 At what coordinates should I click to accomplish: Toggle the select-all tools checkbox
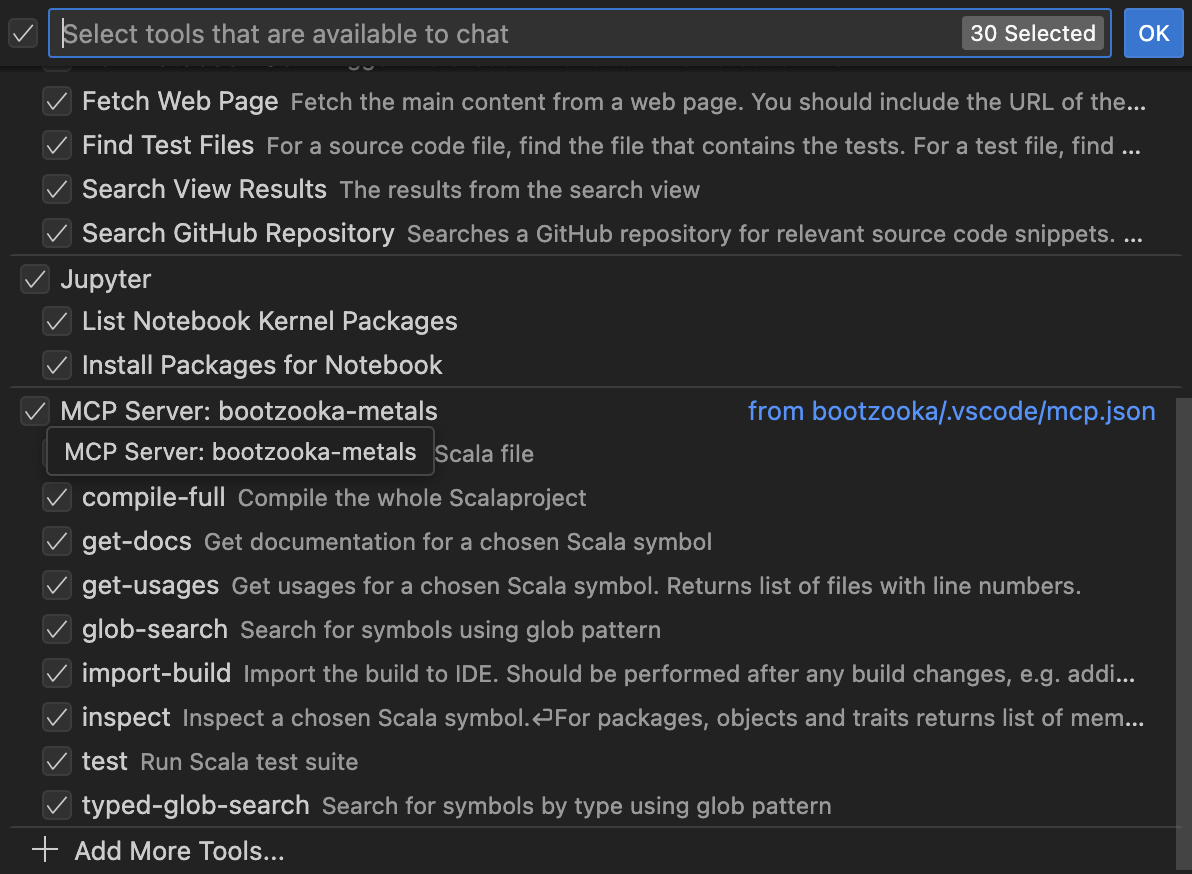coord(23,33)
